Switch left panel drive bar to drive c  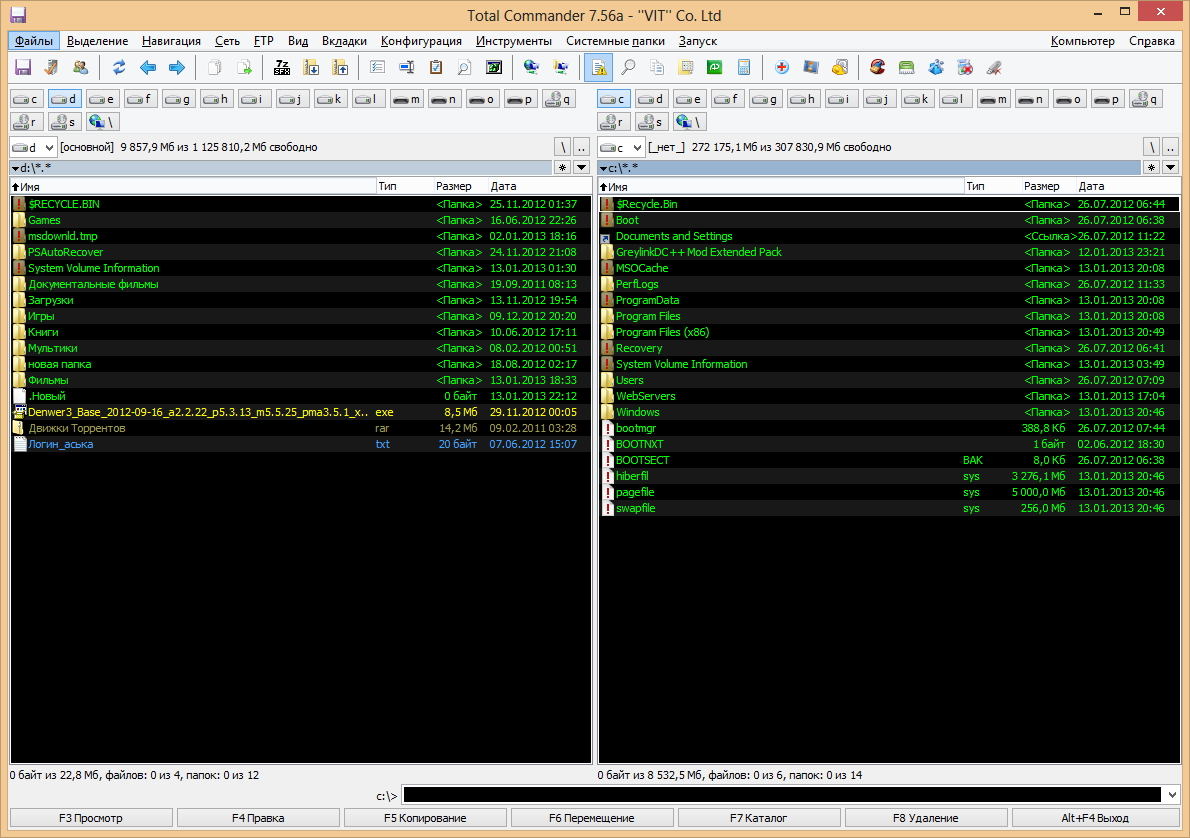(x=27, y=99)
